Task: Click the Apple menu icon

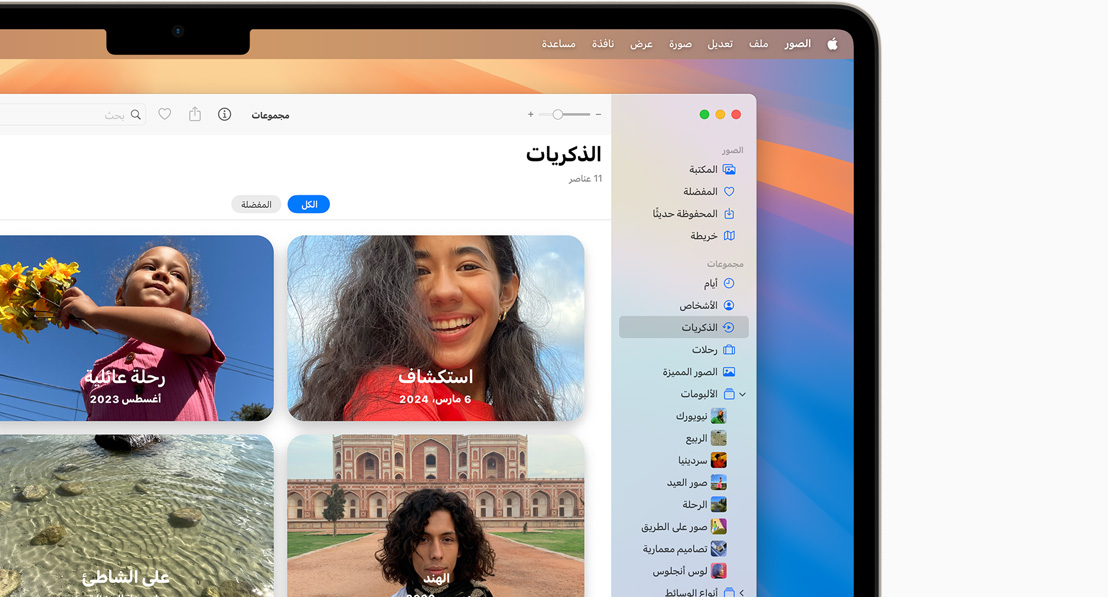Action: click(832, 44)
